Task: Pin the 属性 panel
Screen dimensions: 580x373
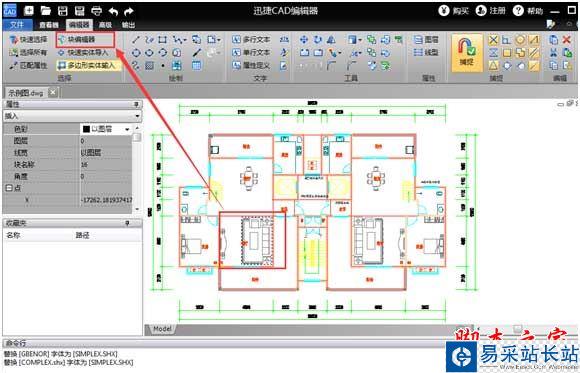Action: 136,105
